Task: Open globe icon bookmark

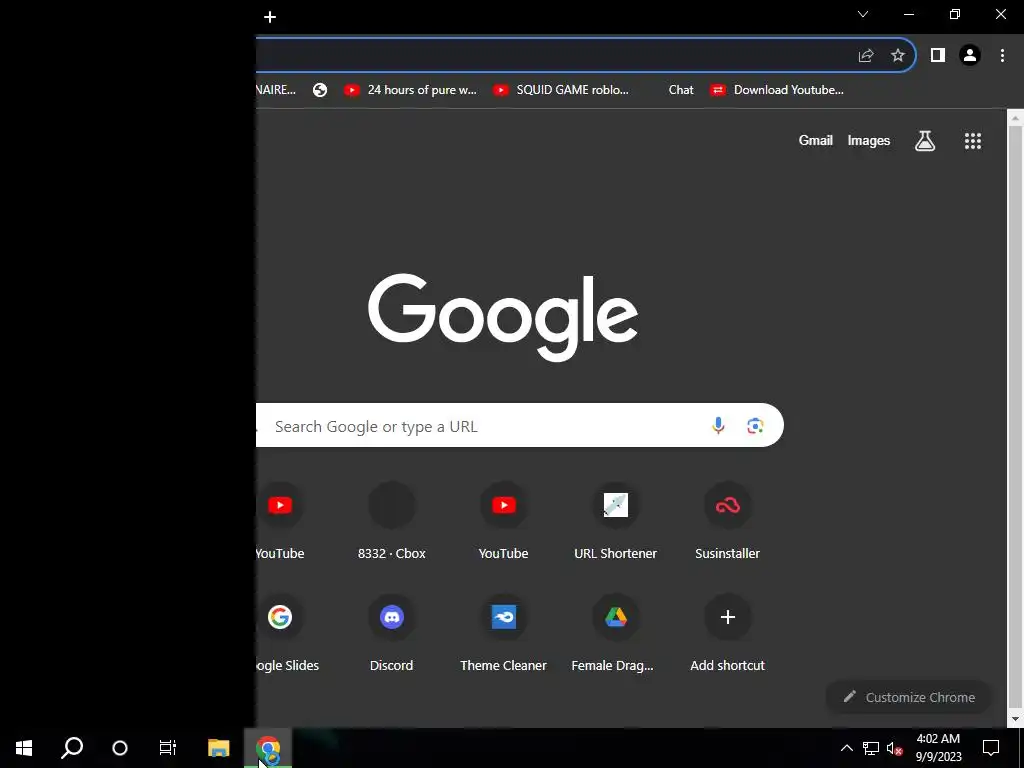Action: pyautogui.click(x=320, y=90)
